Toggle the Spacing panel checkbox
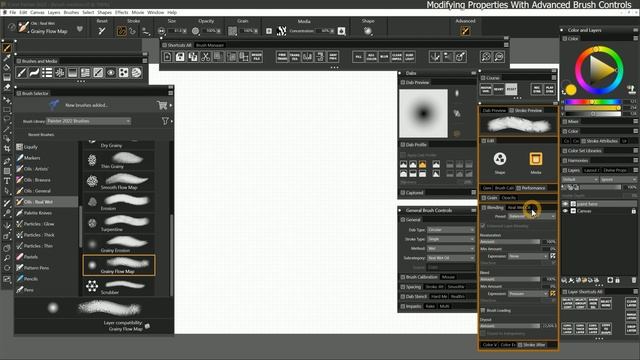The height and width of the screenshot is (360, 640). 403,287
